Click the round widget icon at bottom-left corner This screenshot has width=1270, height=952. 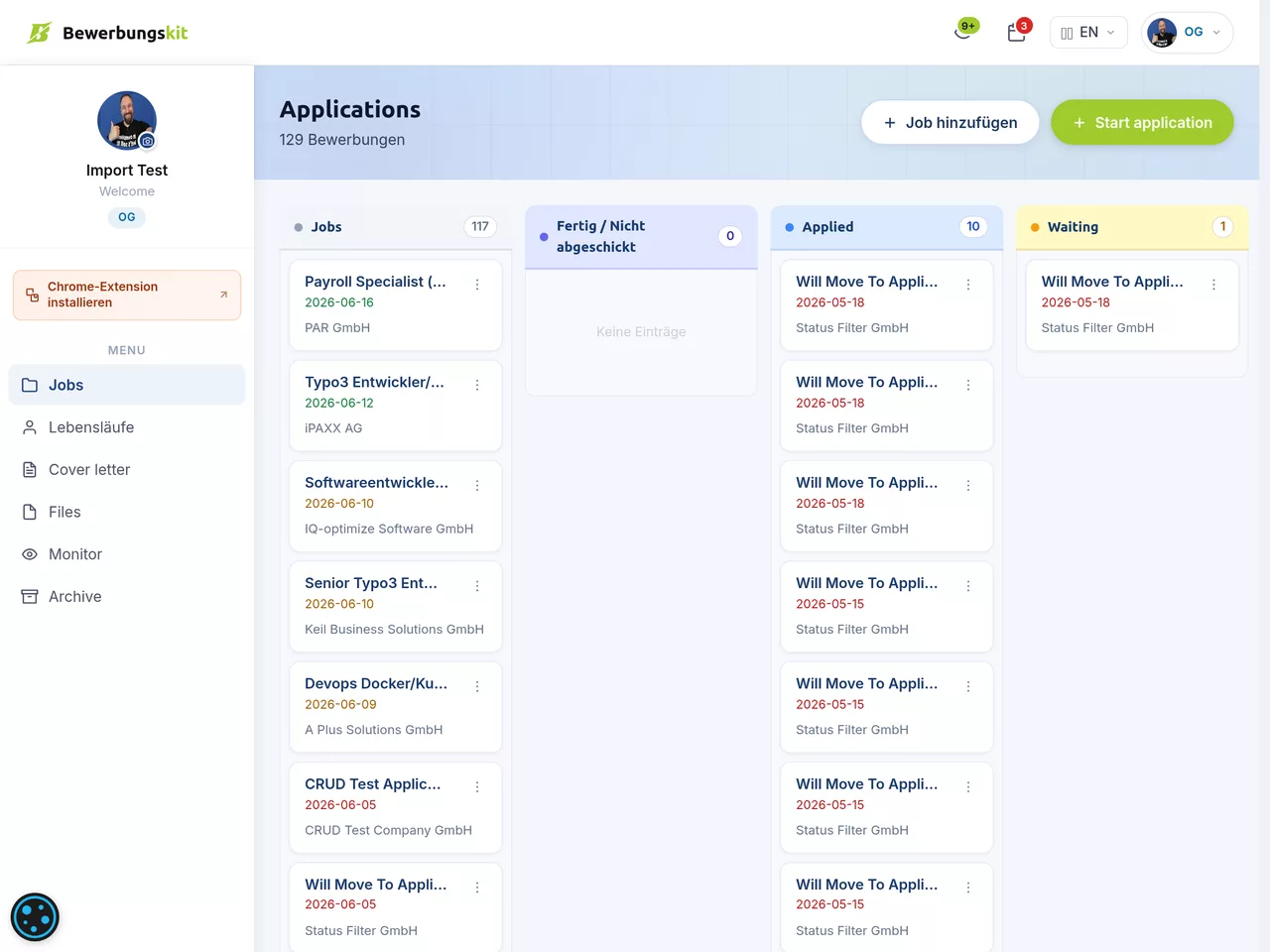pos(35,917)
